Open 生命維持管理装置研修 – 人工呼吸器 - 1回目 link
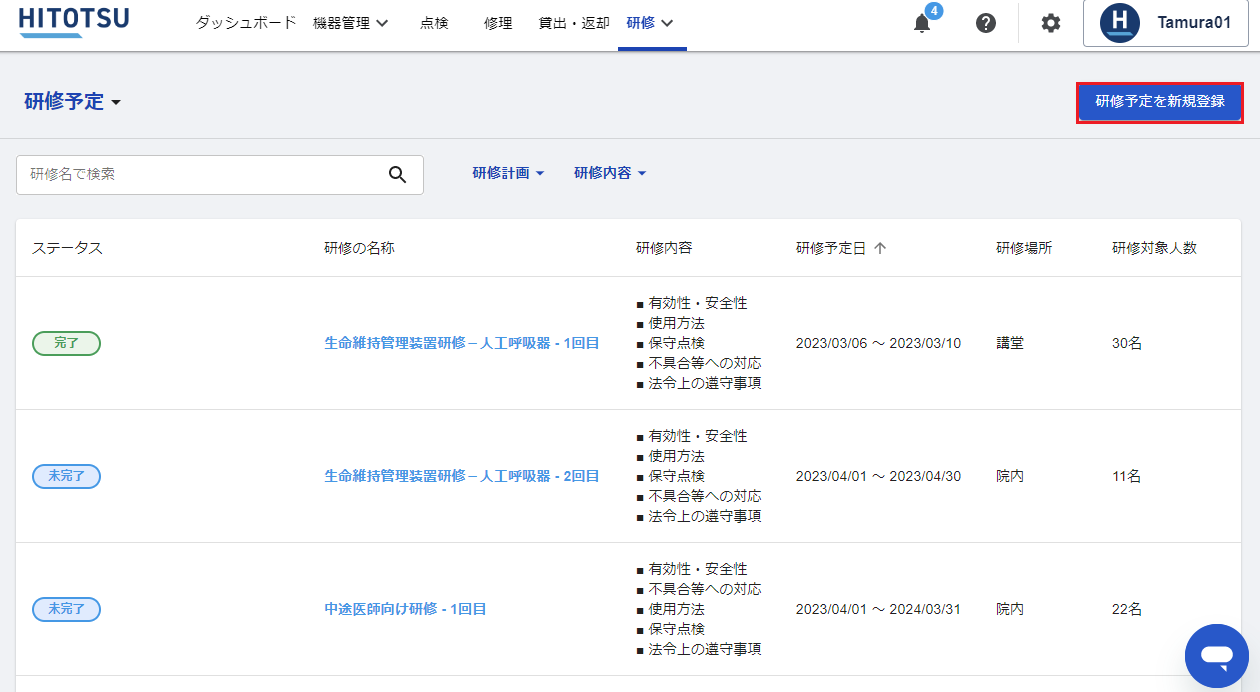 pyautogui.click(x=462, y=343)
